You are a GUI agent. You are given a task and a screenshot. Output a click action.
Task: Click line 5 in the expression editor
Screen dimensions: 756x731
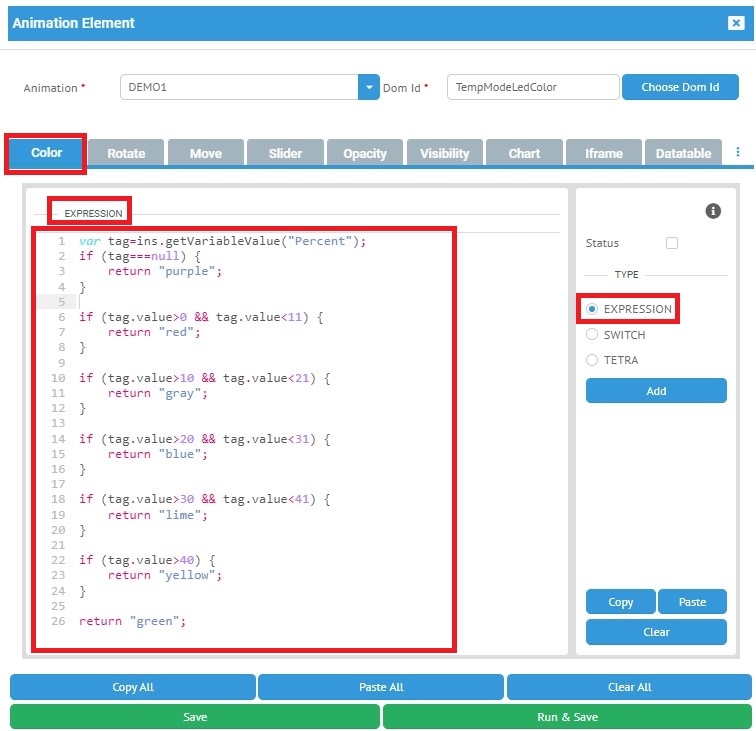[250, 302]
